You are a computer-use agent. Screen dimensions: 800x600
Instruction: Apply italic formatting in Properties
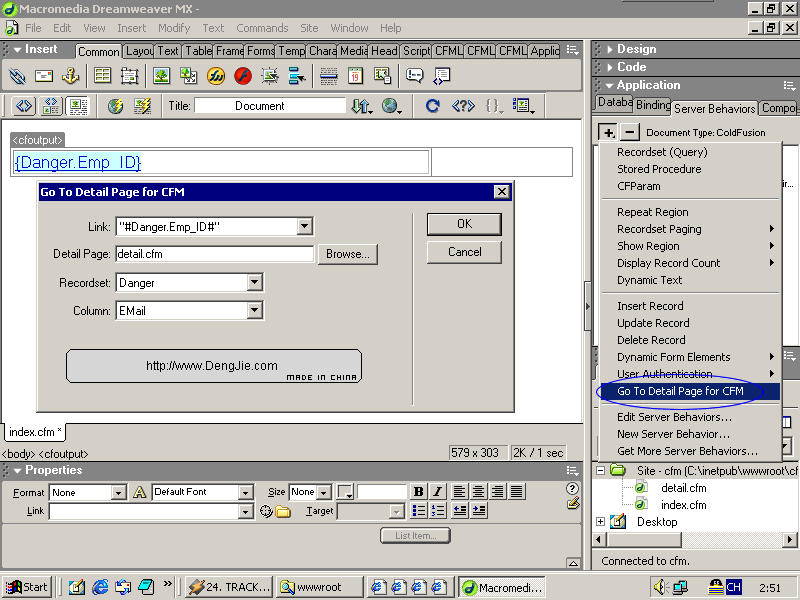(437, 492)
